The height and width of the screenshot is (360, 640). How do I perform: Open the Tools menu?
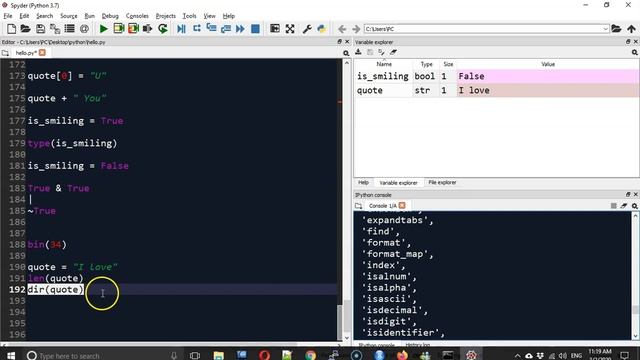(x=189, y=16)
